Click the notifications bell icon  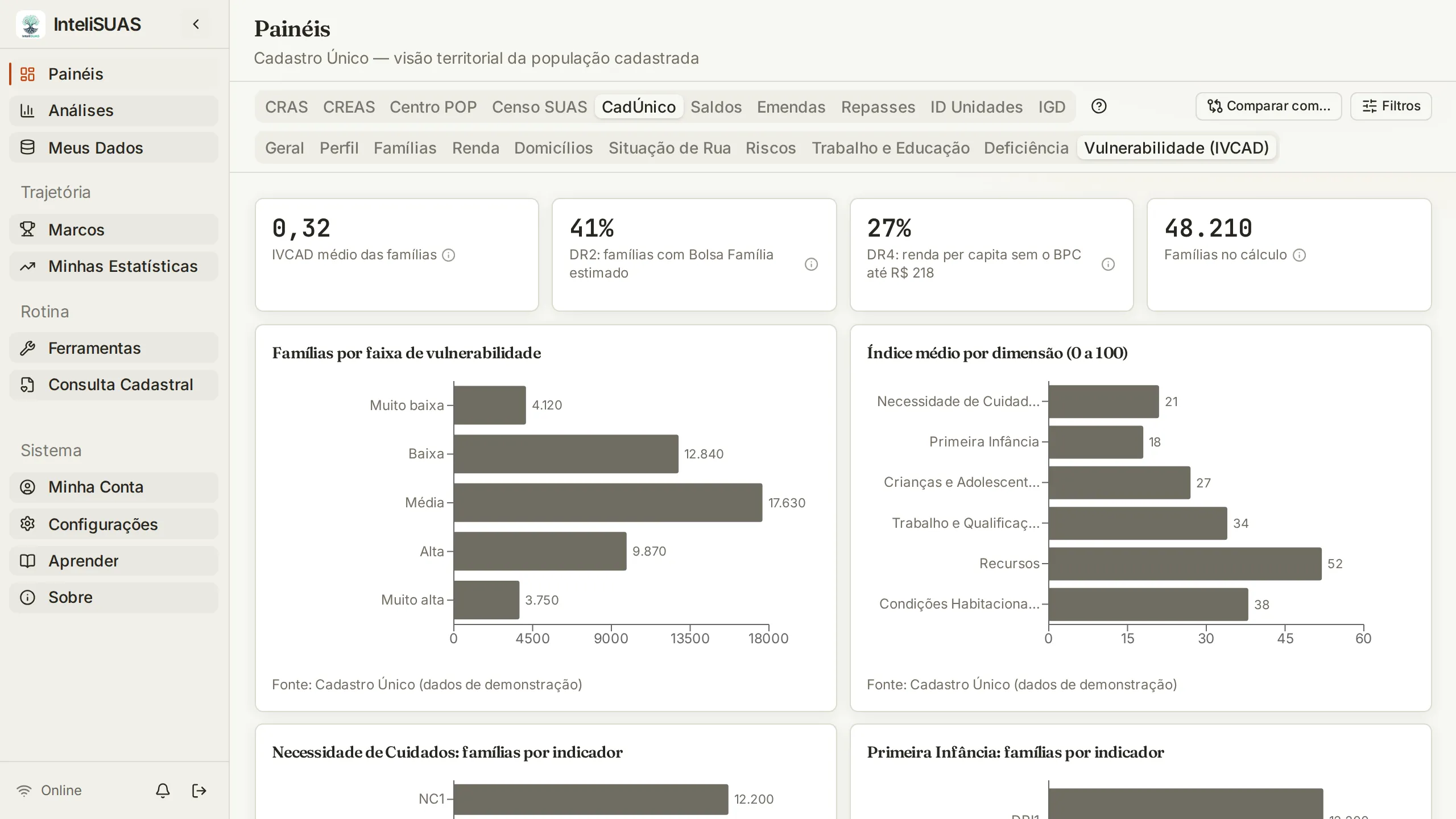[x=163, y=791]
